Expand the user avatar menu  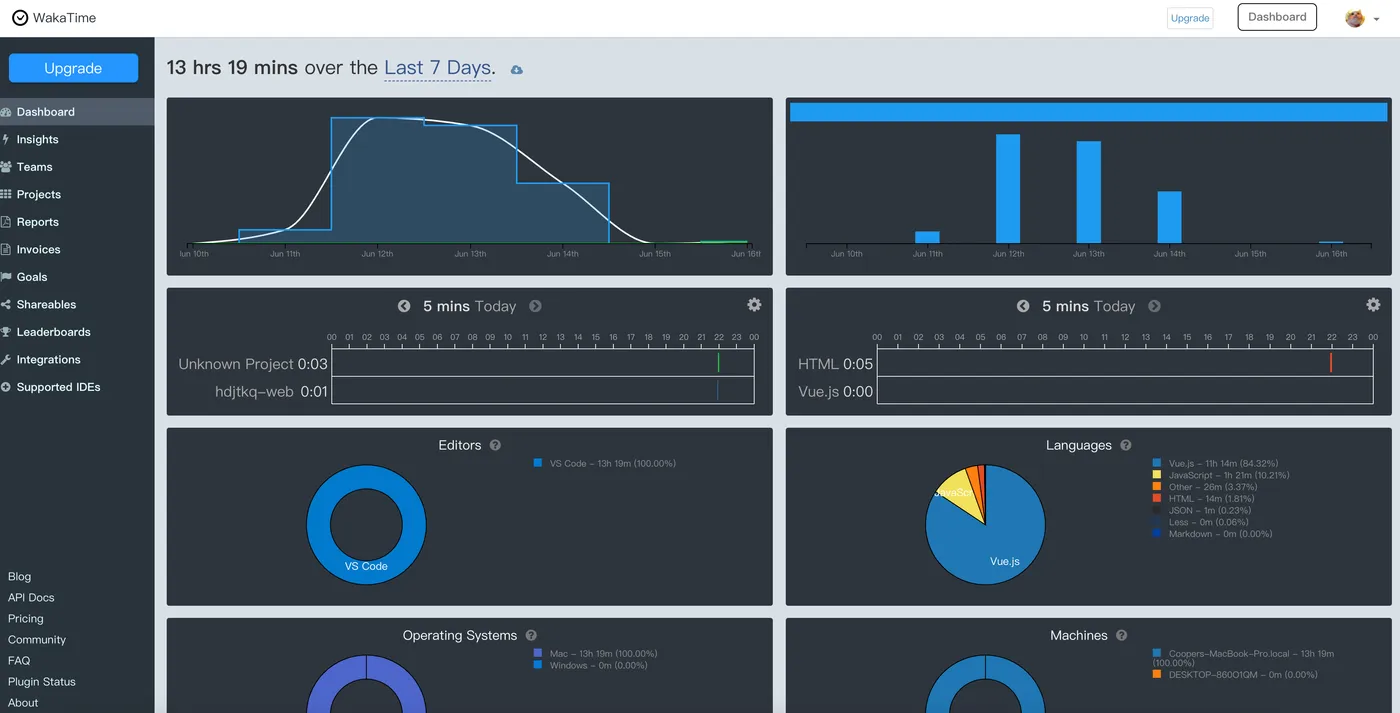click(x=1362, y=18)
